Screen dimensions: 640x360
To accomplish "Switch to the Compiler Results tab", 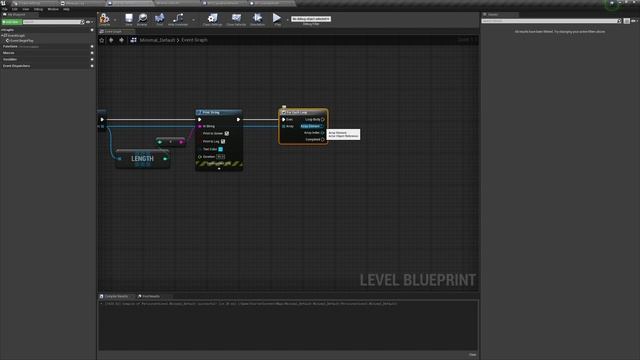I will (116, 296).
